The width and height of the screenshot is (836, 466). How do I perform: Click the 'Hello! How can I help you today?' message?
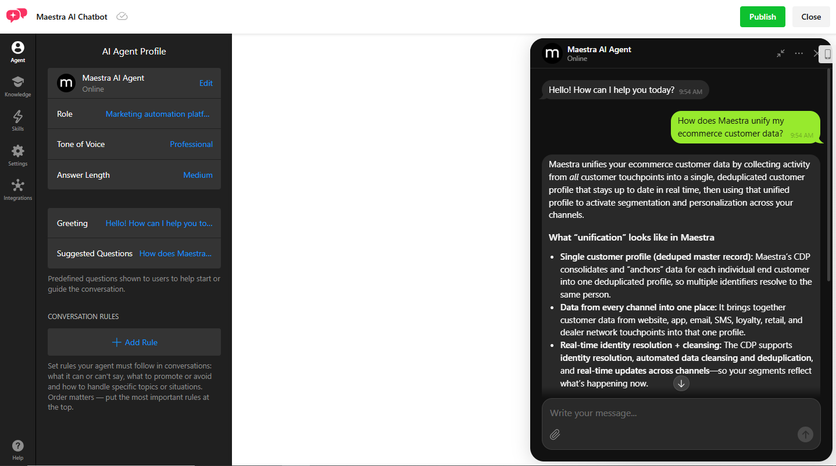[625, 90]
